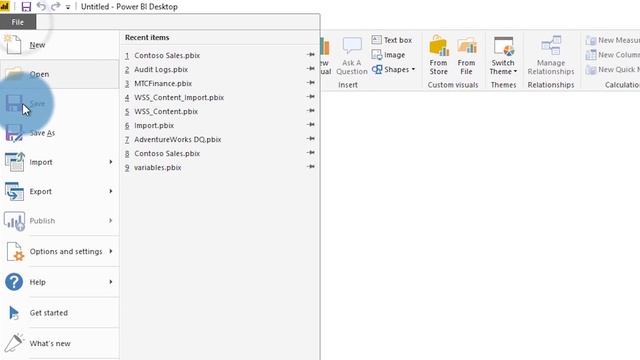Open recent file WSS_Content.pbix
Viewport: 640px width, 360px height.
pos(166,111)
